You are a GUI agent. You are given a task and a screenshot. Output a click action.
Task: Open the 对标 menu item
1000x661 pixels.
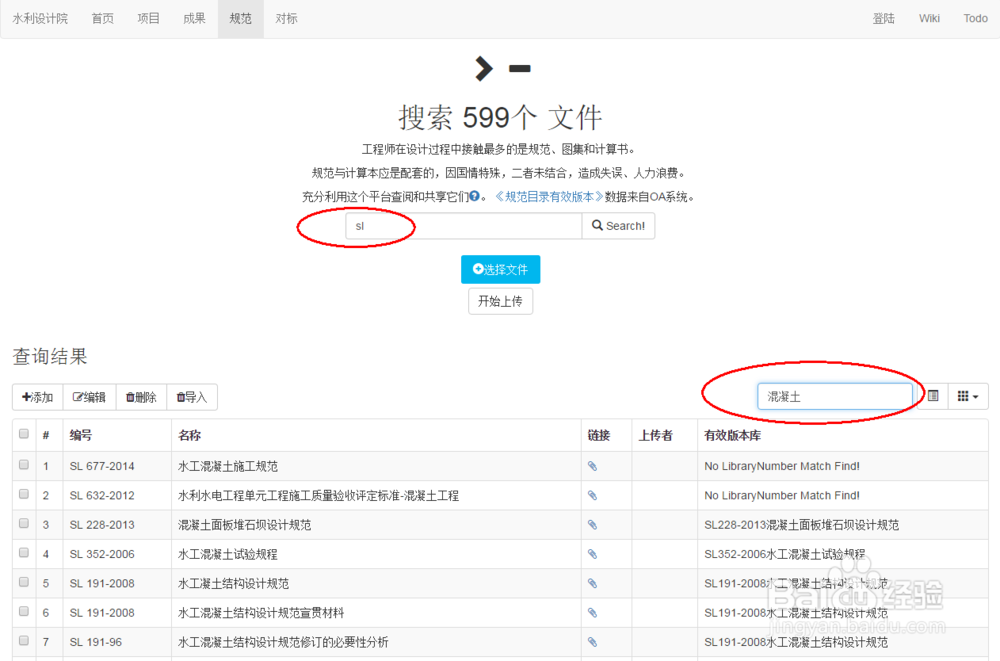(x=287, y=18)
